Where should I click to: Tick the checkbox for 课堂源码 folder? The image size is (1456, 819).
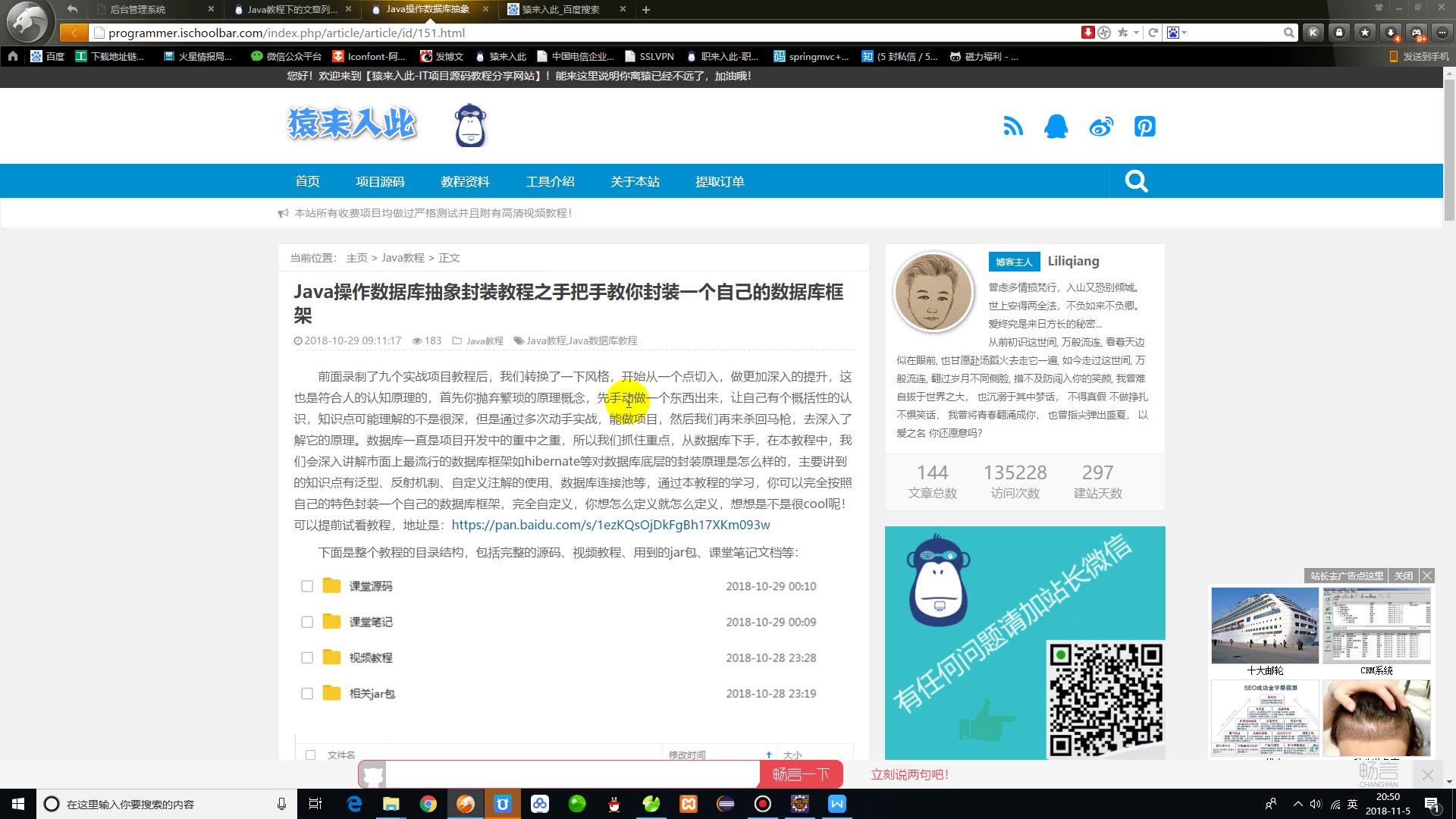(x=307, y=586)
